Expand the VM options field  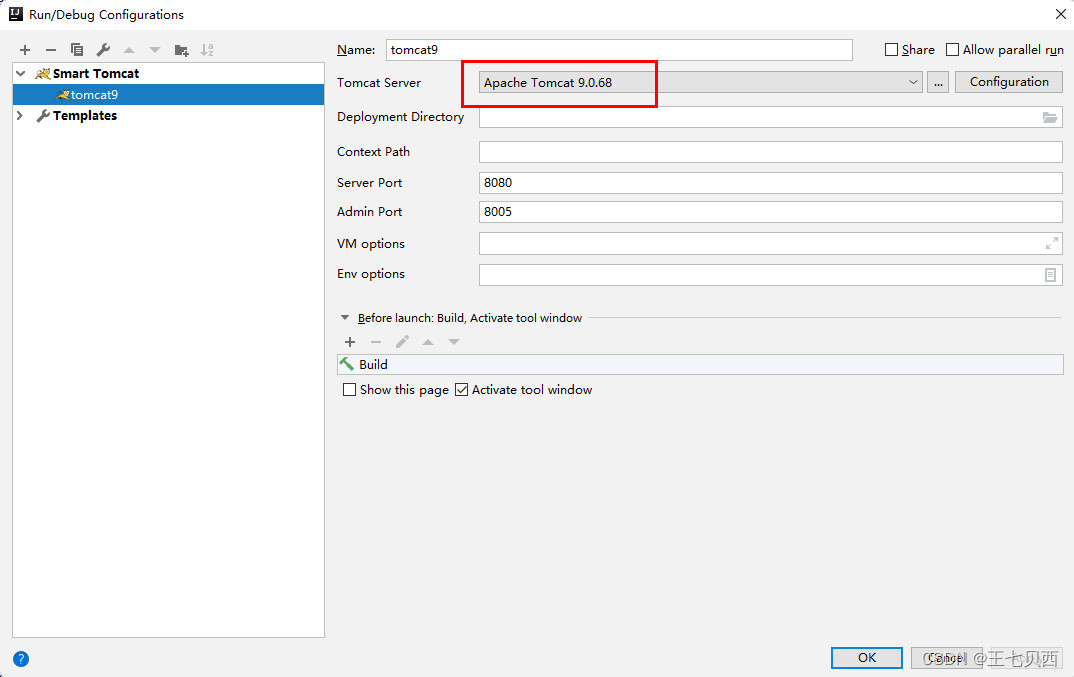point(1051,243)
